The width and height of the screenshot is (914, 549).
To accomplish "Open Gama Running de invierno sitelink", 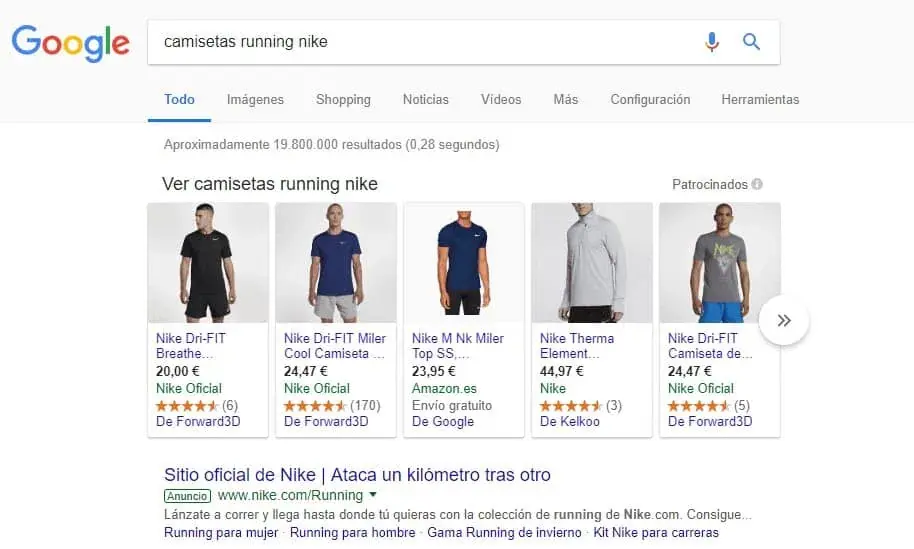I will coord(504,533).
